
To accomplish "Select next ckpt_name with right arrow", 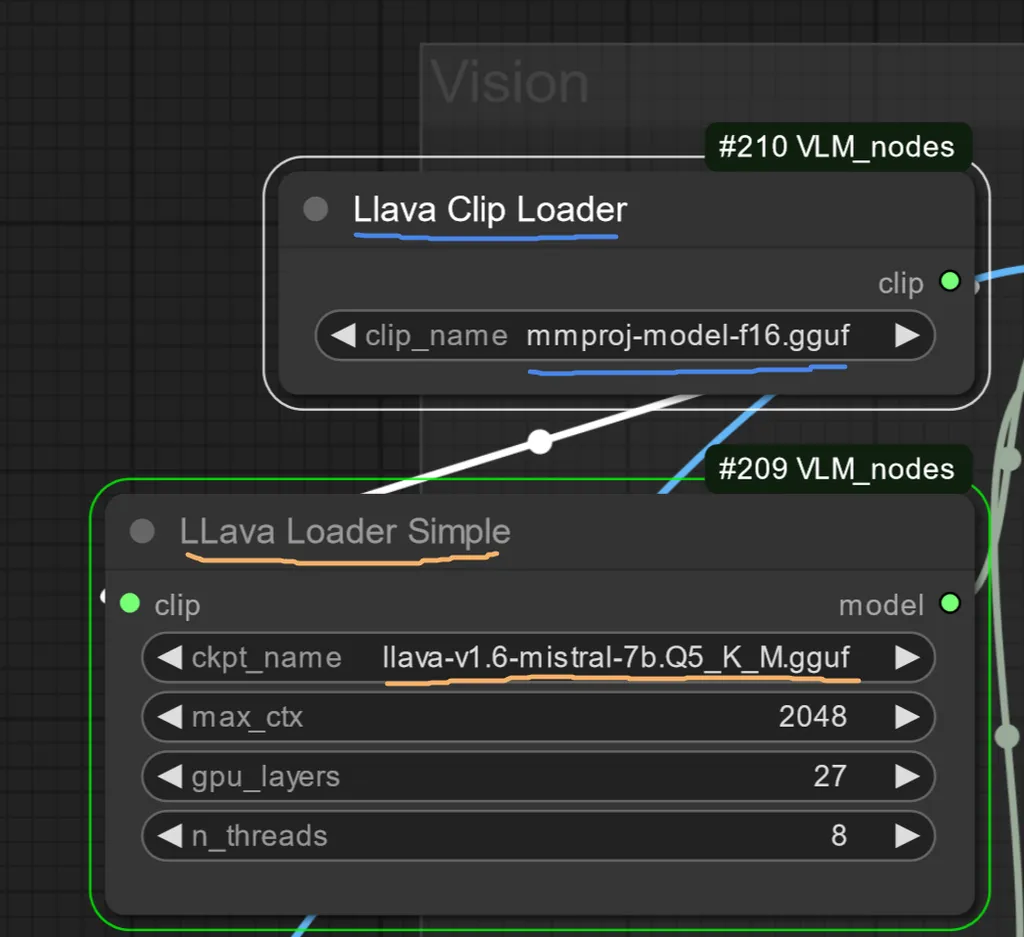I will pos(907,658).
